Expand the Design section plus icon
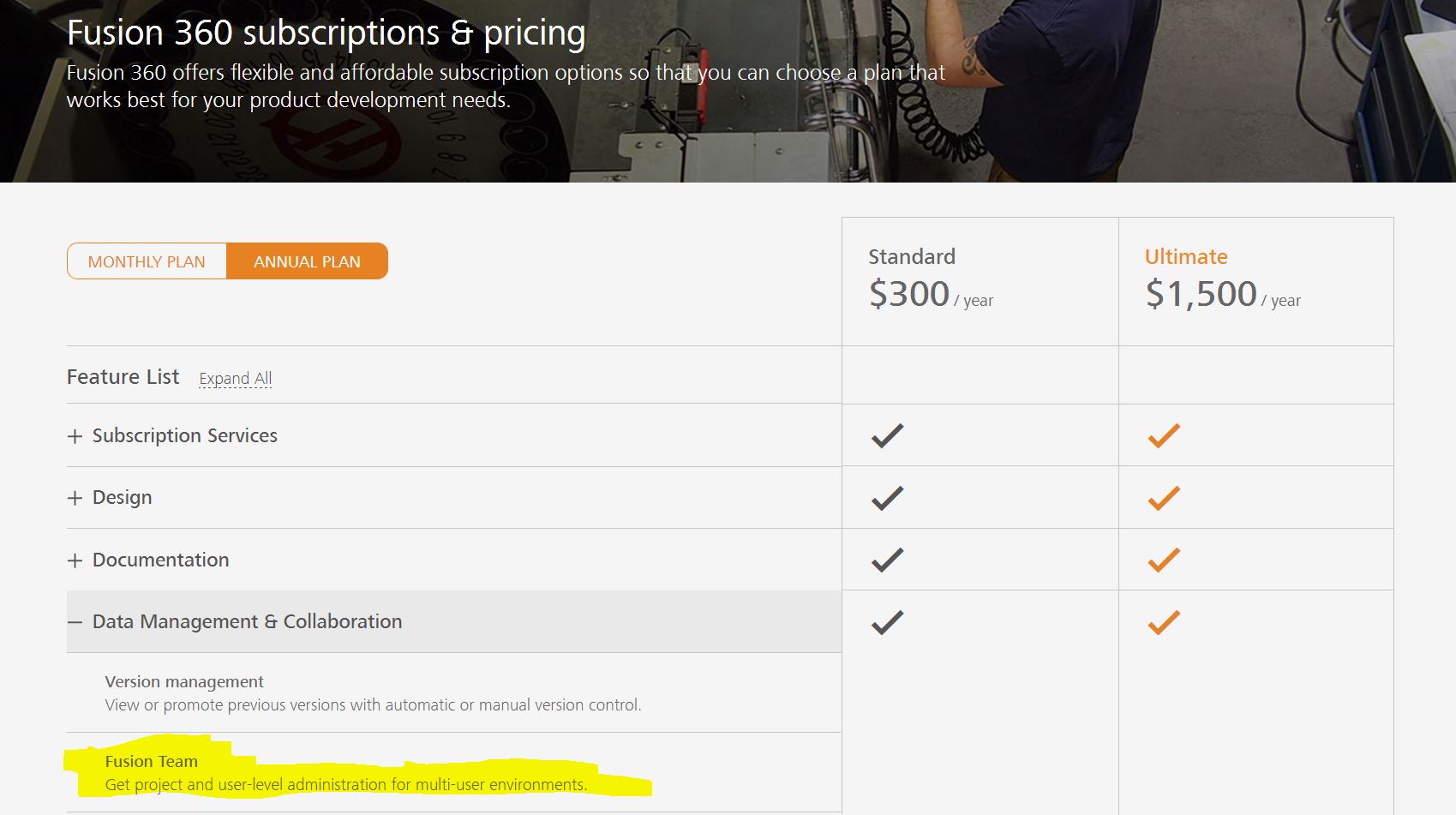 point(75,498)
